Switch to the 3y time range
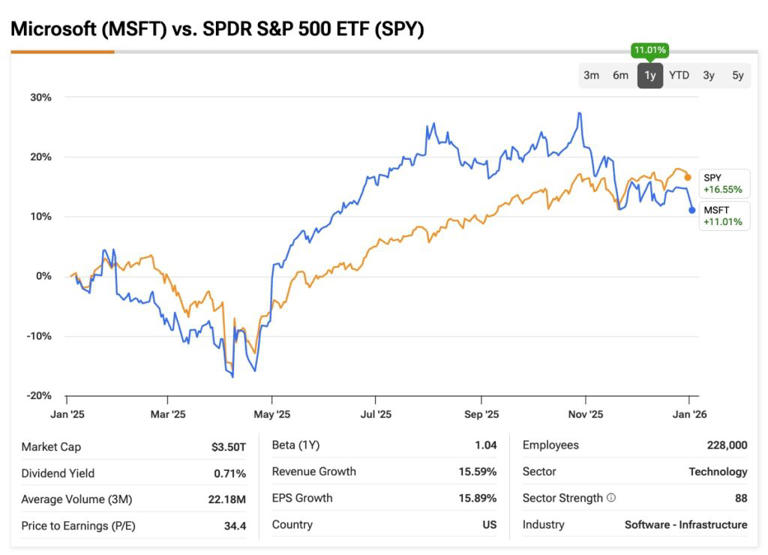The image size is (768, 555). (708, 75)
